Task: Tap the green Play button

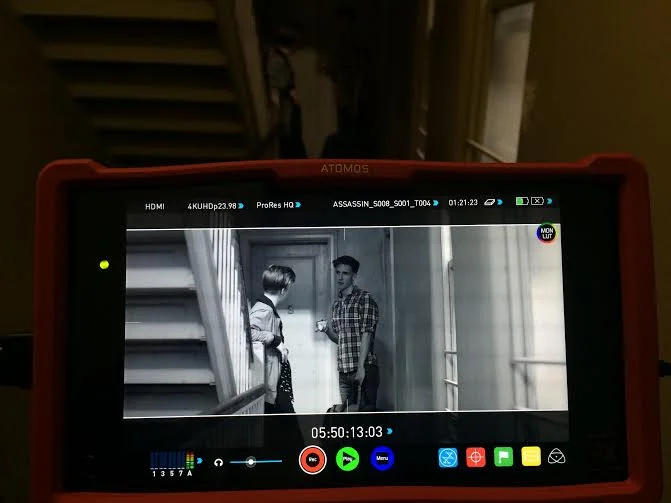Action: 347,459
